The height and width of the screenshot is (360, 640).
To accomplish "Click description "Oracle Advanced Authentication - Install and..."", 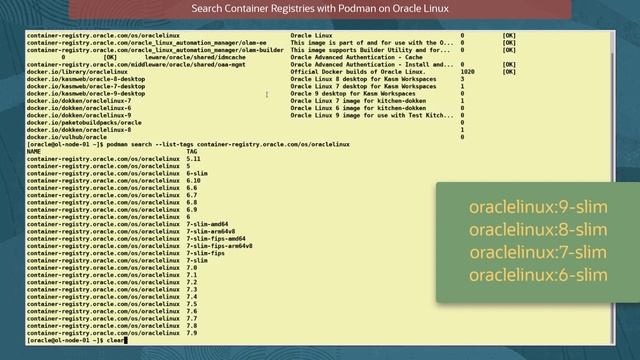I will pos(372,65).
